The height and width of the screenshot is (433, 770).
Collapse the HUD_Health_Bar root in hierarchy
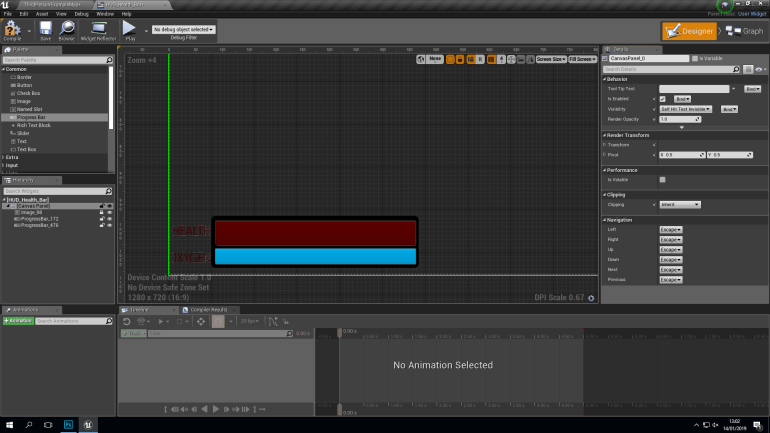tap(4, 200)
